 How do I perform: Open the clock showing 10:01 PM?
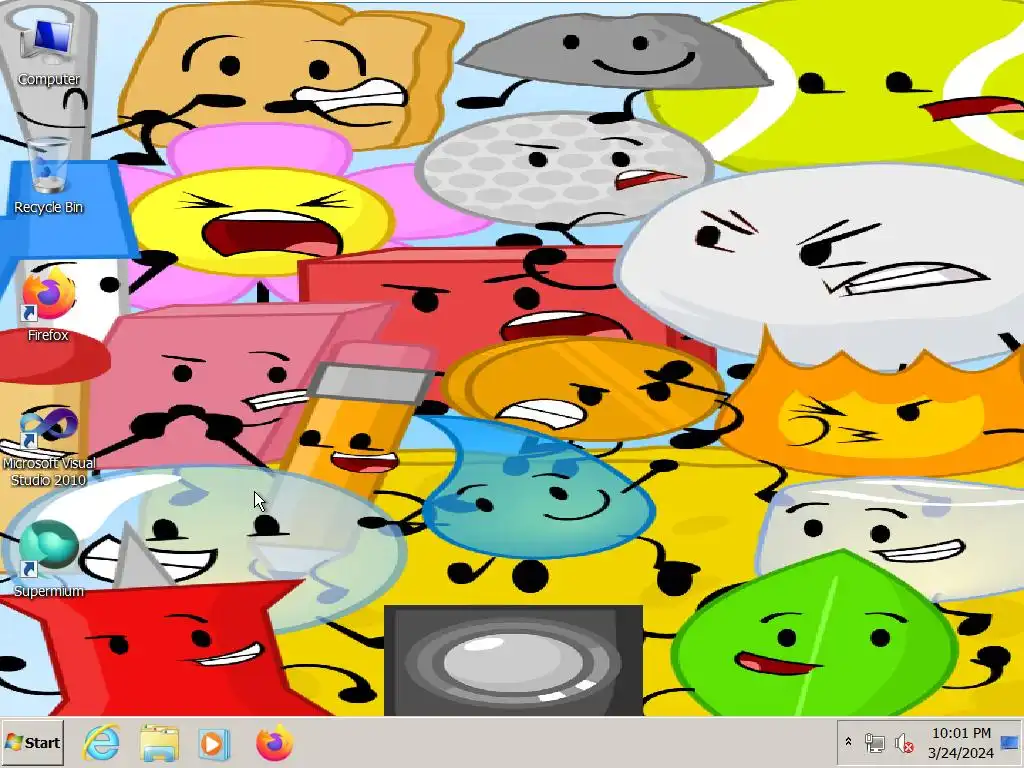pos(961,733)
